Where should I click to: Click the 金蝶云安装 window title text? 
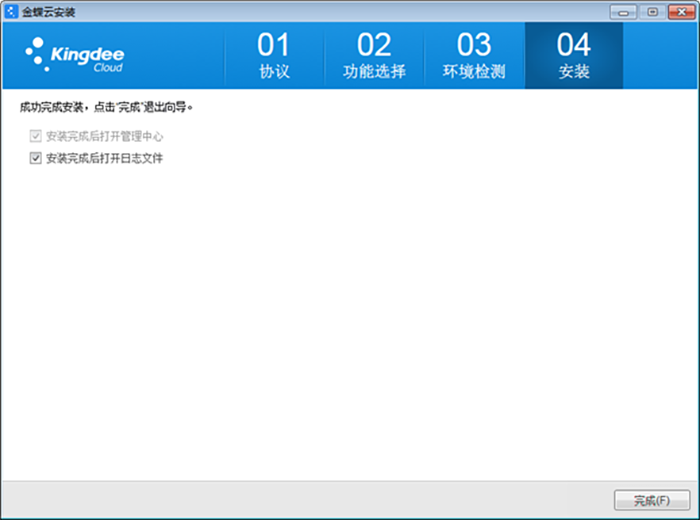tap(49, 12)
